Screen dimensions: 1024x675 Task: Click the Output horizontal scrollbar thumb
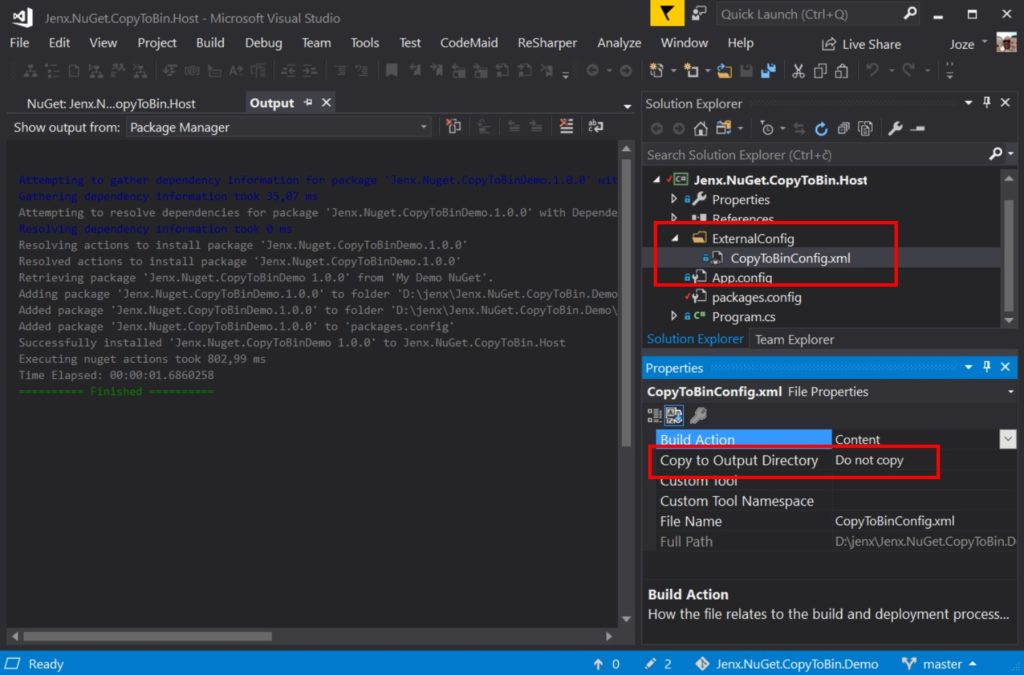tap(147, 636)
